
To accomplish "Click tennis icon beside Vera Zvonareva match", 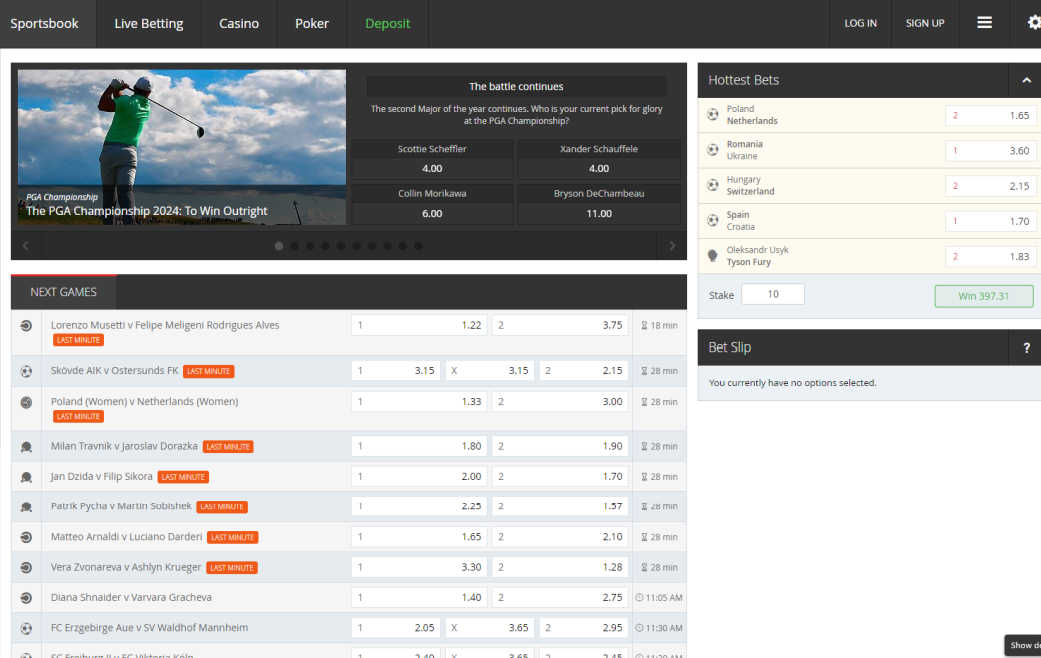I will pyautogui.click(x=26, y=568).
